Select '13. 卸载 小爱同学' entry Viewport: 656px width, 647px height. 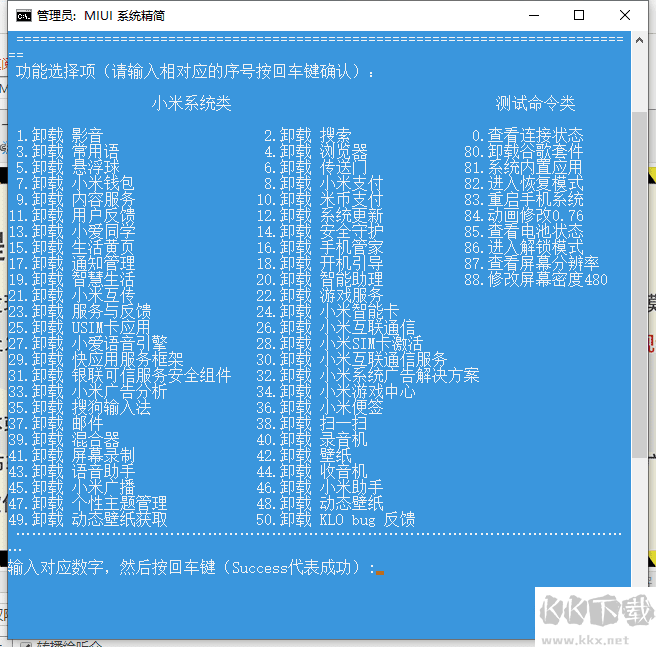72,231
